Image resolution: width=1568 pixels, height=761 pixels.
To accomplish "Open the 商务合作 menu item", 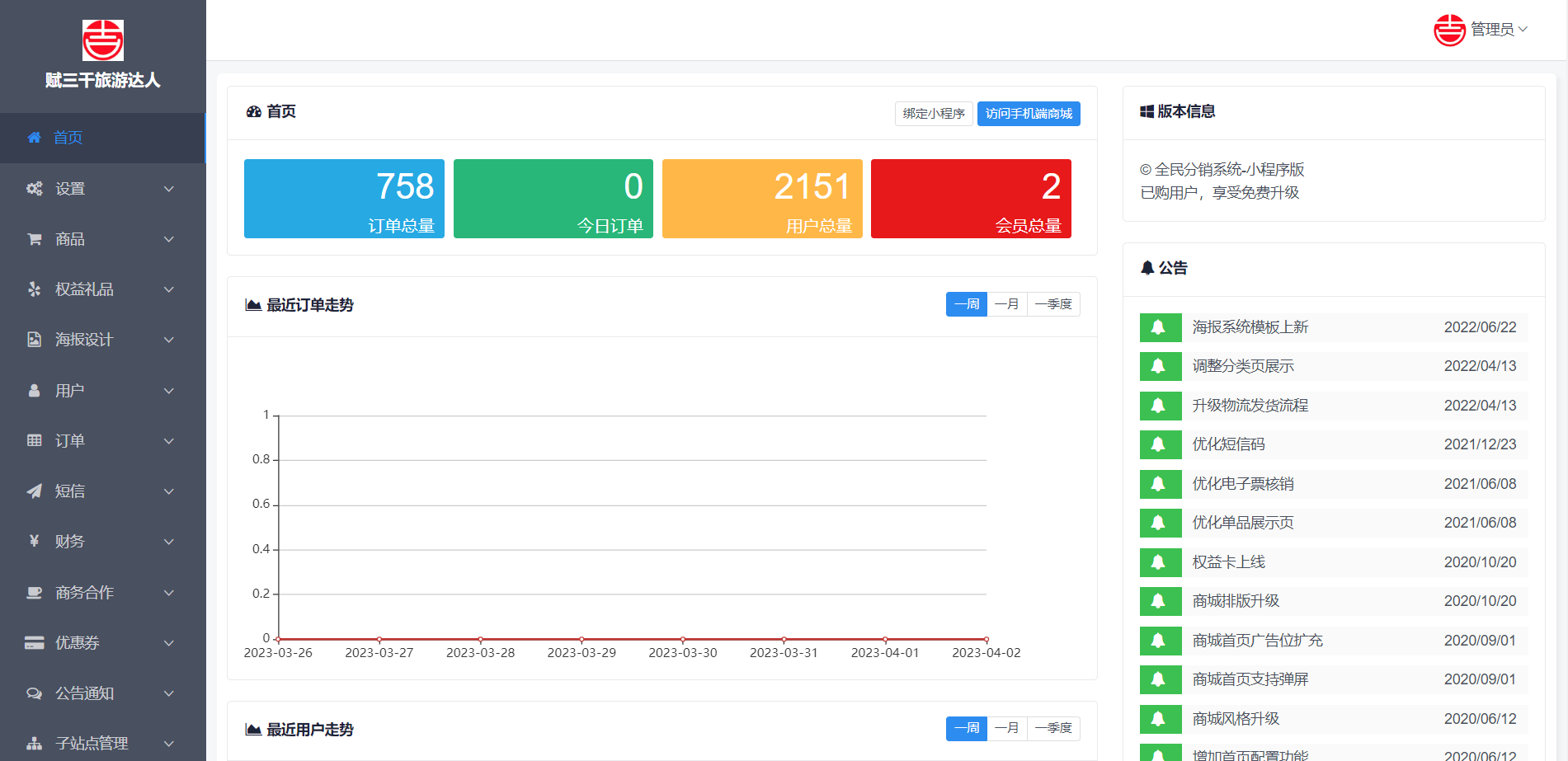I will [x=102, y=593].
